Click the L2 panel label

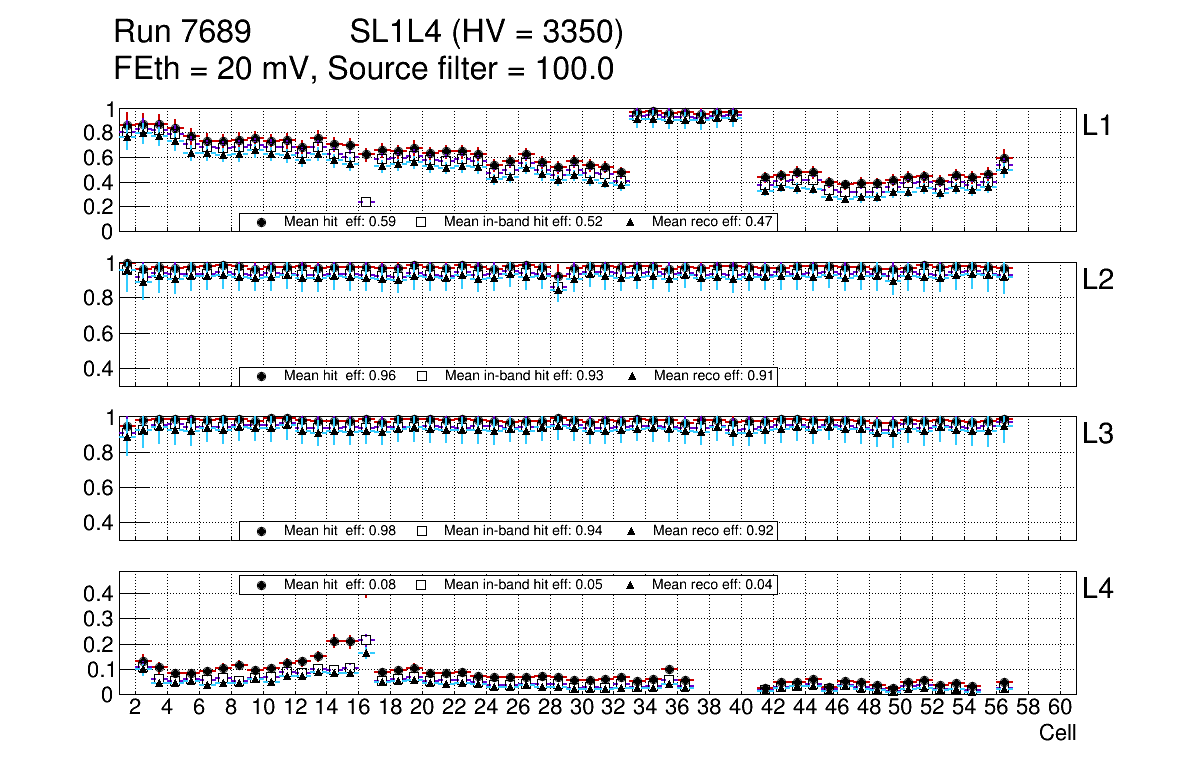click(1098, 280)
